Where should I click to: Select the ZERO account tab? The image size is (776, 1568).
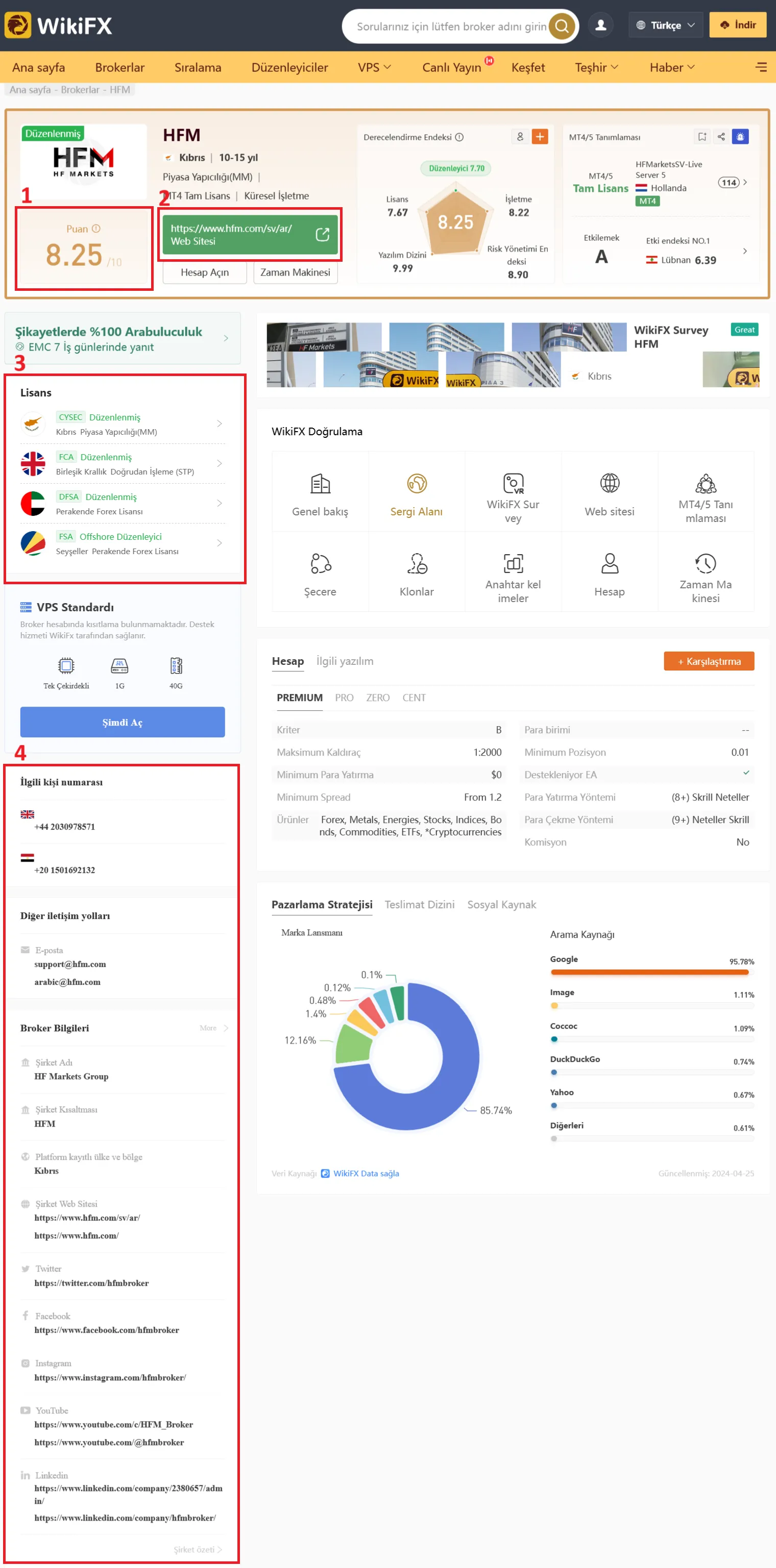click(x=378, y=698)
